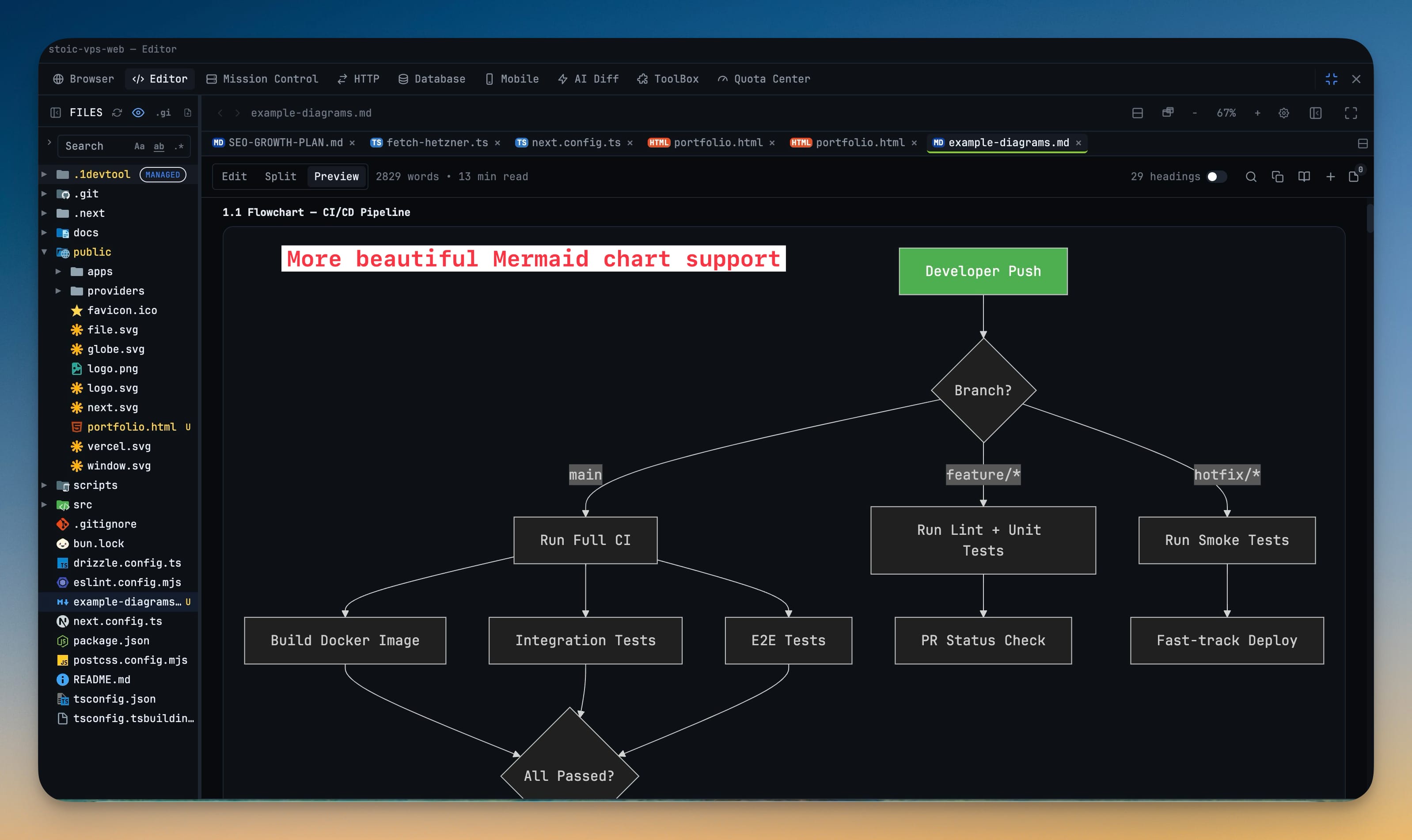
Task: Collapse the files sidebar panel icon
Action: pos(56,113)
